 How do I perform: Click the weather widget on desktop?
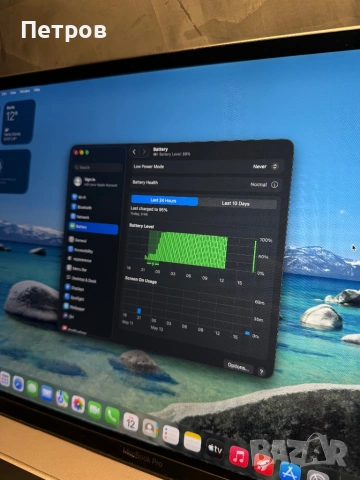[x=19, y=122]
